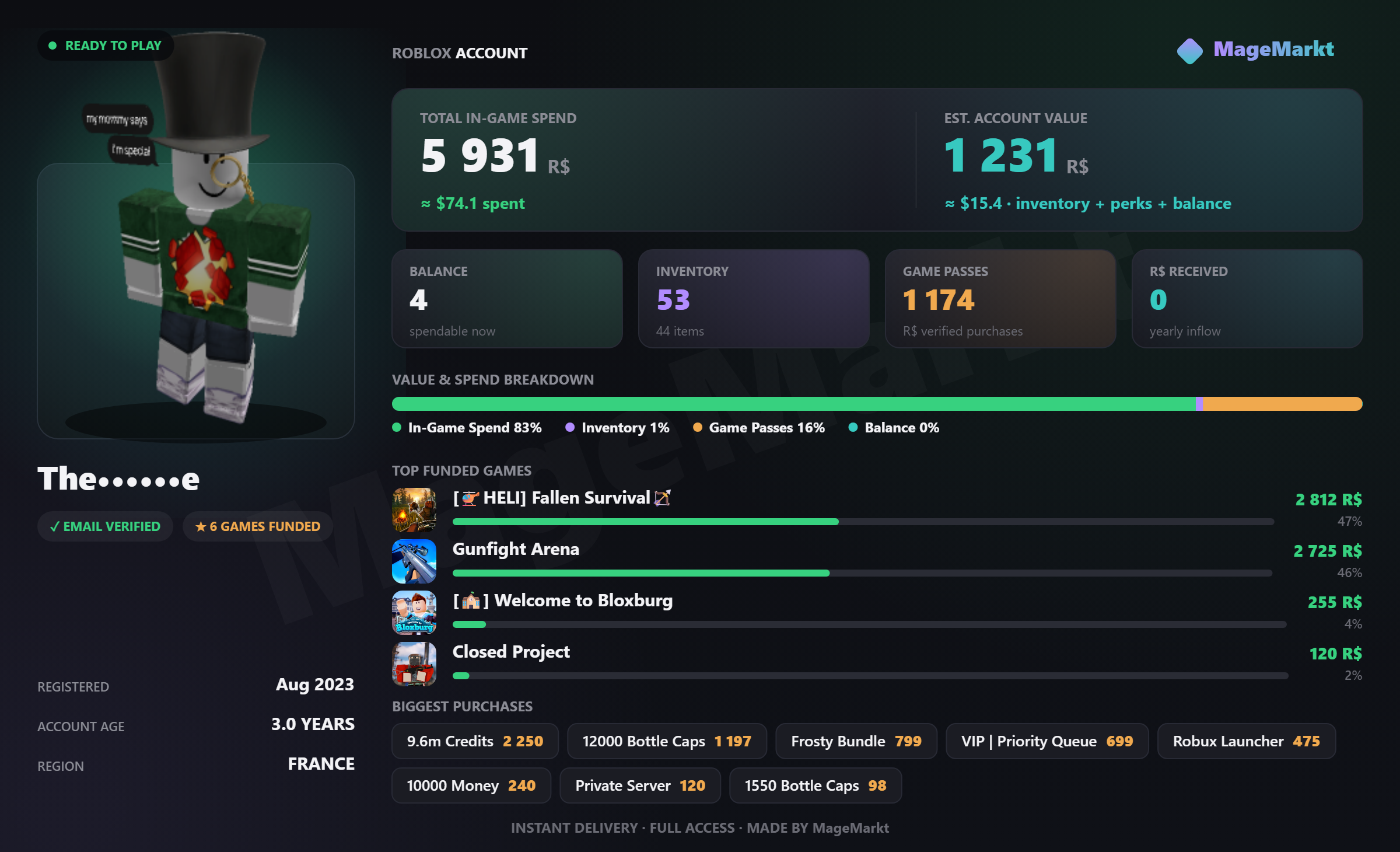Click the MageMarkt brand name

tap(1274, 49)
